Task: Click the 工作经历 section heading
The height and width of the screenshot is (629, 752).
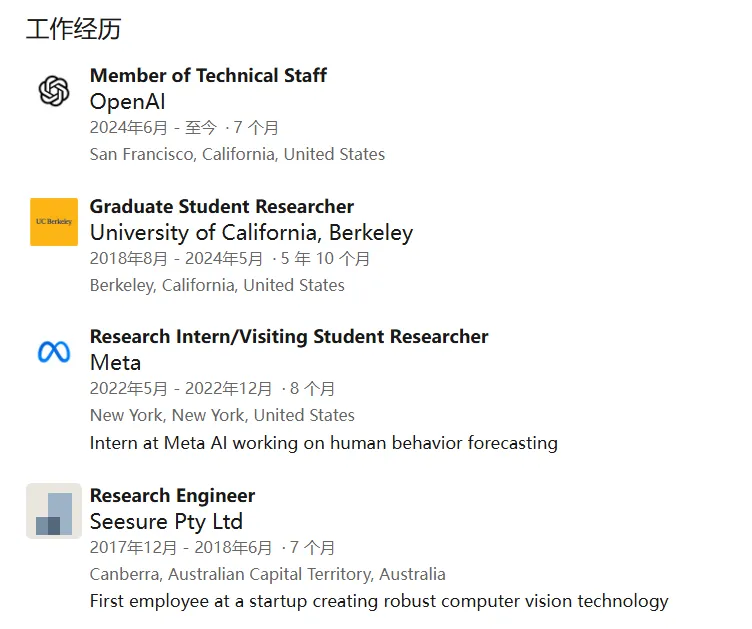Action: [x=73, y=29]
